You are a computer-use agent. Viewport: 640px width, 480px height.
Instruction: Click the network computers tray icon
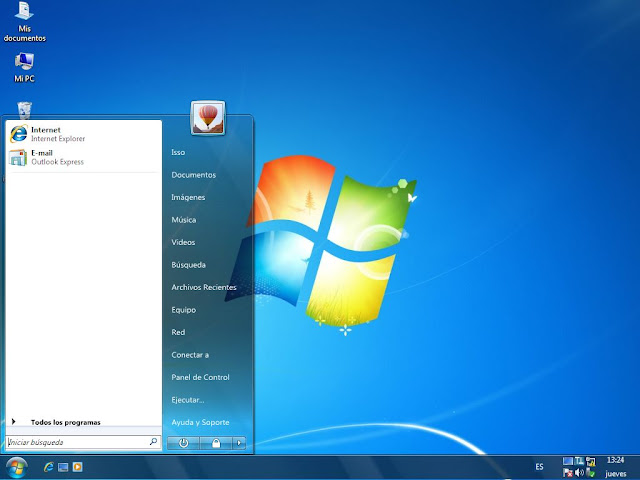click(x=579, y=461)
